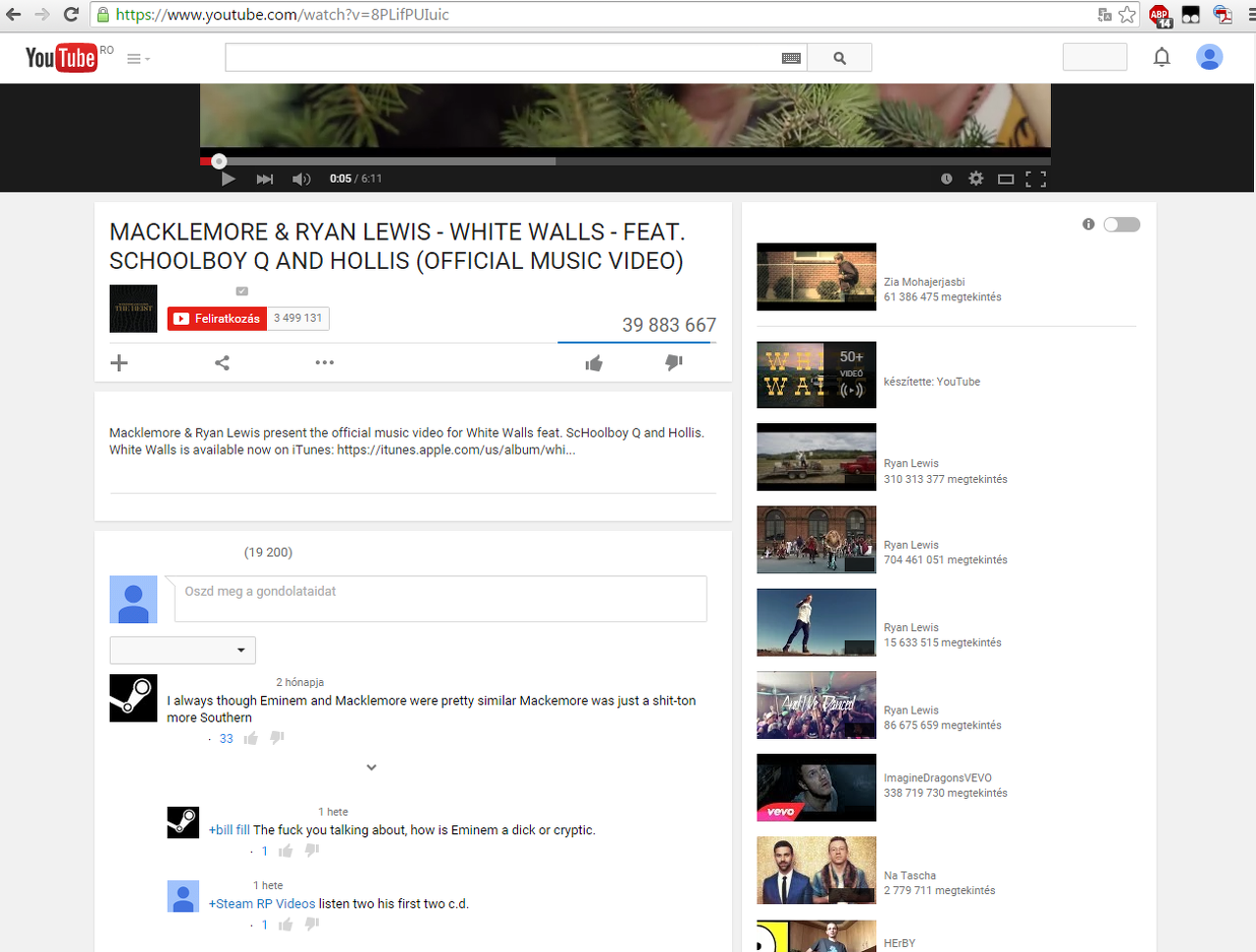Viewport: 1256px width, 952px height.
Task: Click the blank button left of the bell
Action: click(x=1095, y=58)
